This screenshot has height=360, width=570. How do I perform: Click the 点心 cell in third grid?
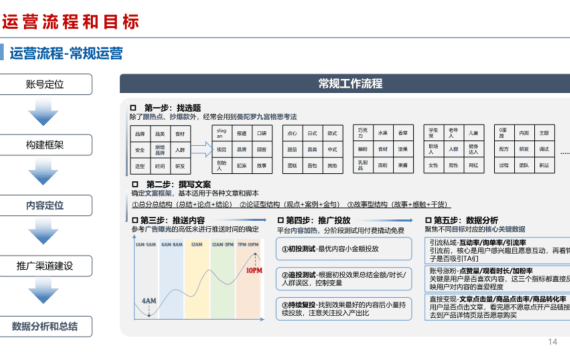(292, 133)
